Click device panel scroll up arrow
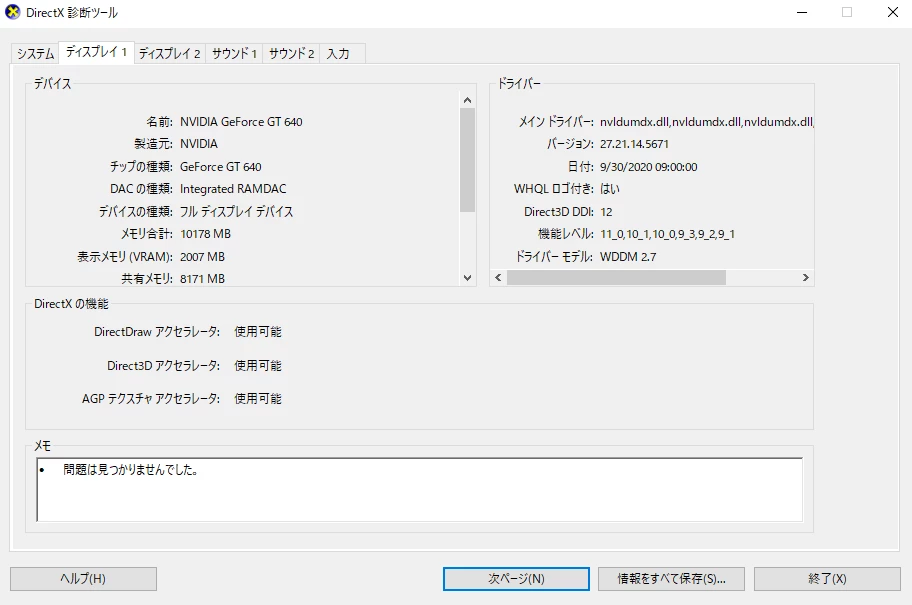The image size is (912, 605). (x=467, y=100)
